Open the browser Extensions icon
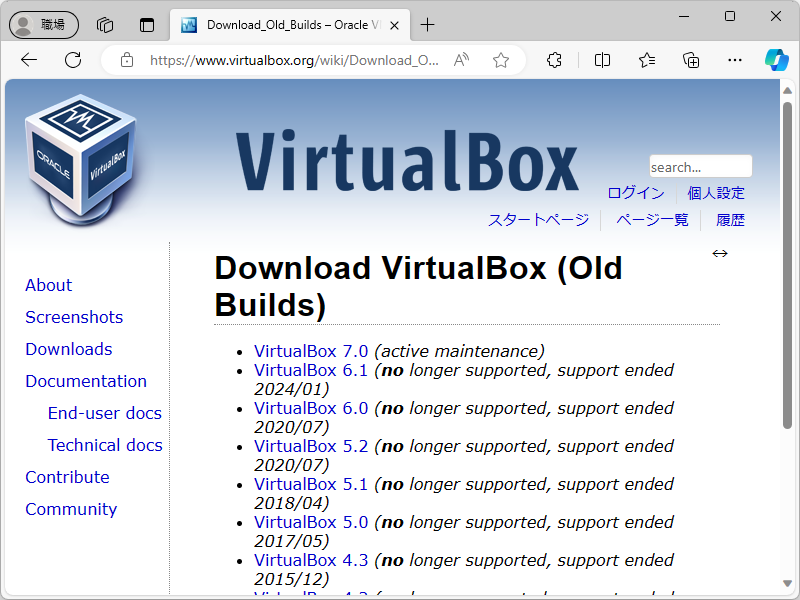The image size is (800, 600). 553,60
